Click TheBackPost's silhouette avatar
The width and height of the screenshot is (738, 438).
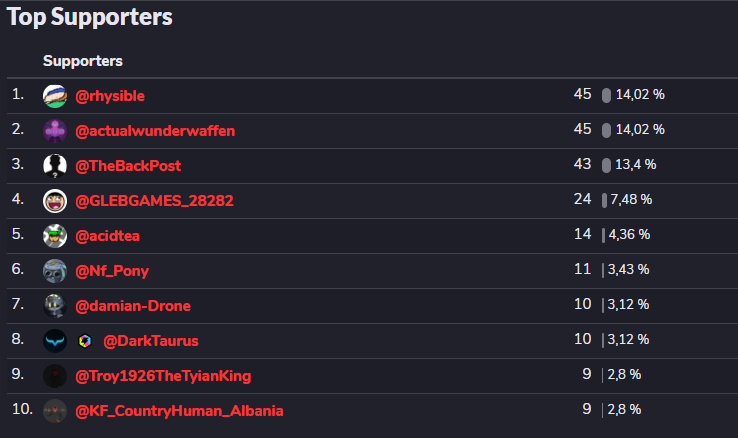[55, 166]
